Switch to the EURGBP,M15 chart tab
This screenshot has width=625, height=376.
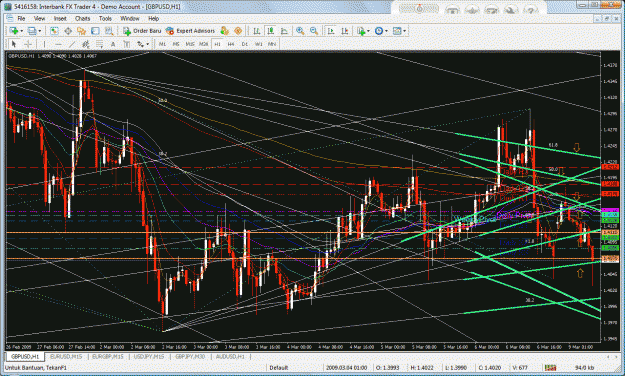(x=108, y=356)
